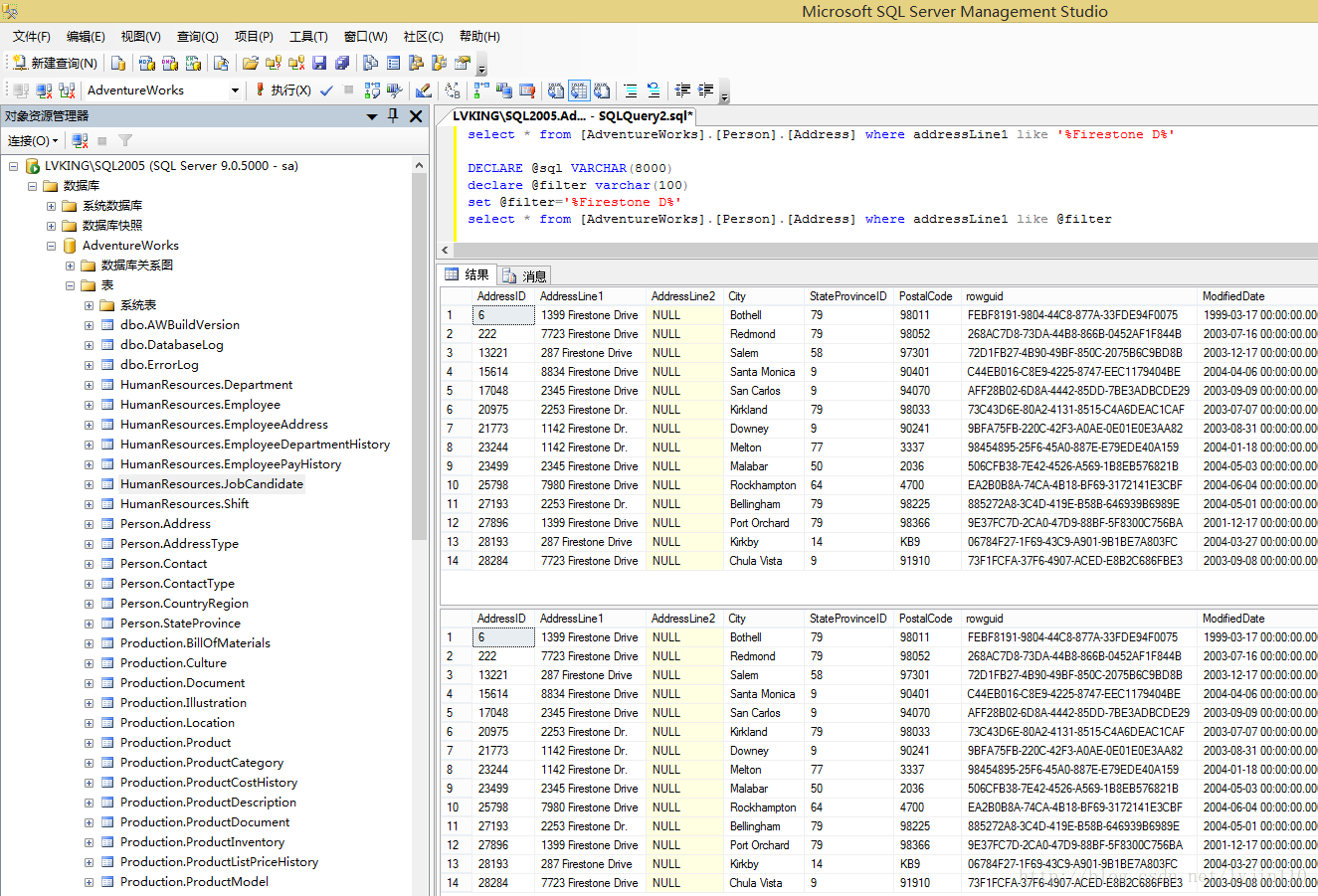Click the Registered Servers toolbar icon

(371, 63)
